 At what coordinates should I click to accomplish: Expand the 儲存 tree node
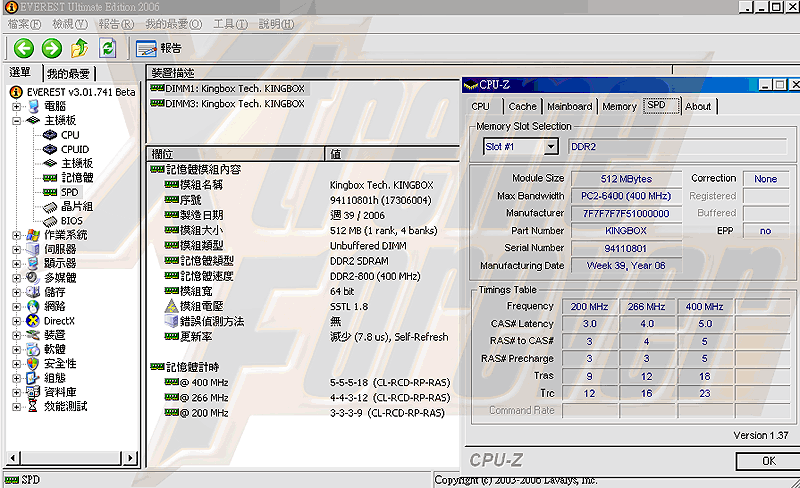pyautogui.click(x=16, y=292)
